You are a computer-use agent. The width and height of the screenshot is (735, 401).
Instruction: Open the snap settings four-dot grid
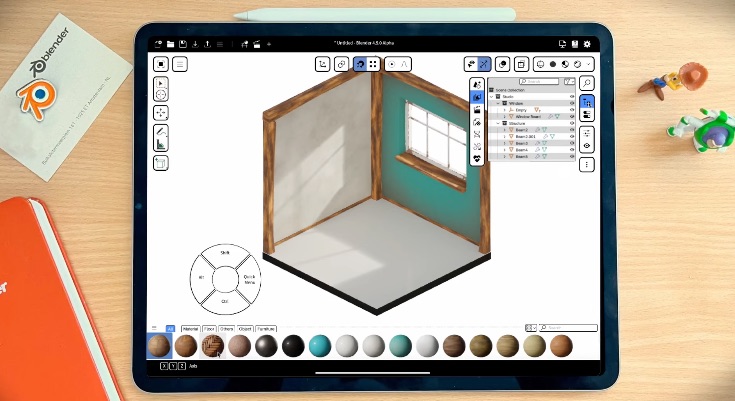point(373,64)
